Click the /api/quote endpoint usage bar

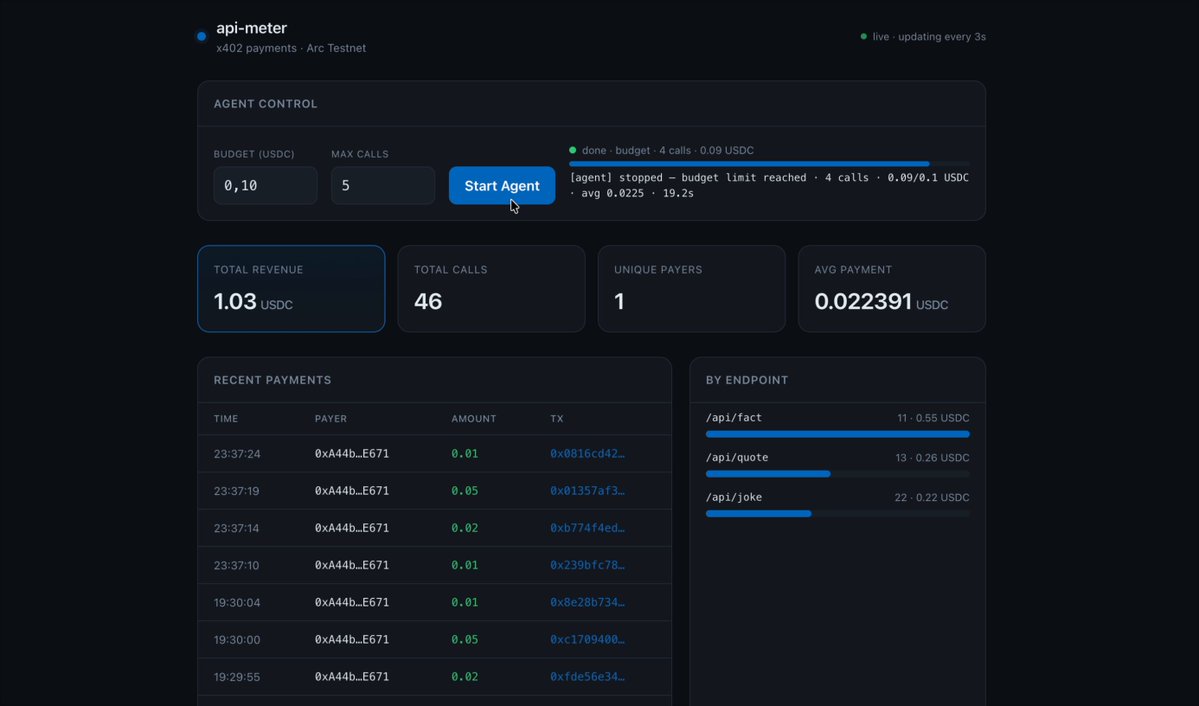pyautogui.click(x=837, y=473)
